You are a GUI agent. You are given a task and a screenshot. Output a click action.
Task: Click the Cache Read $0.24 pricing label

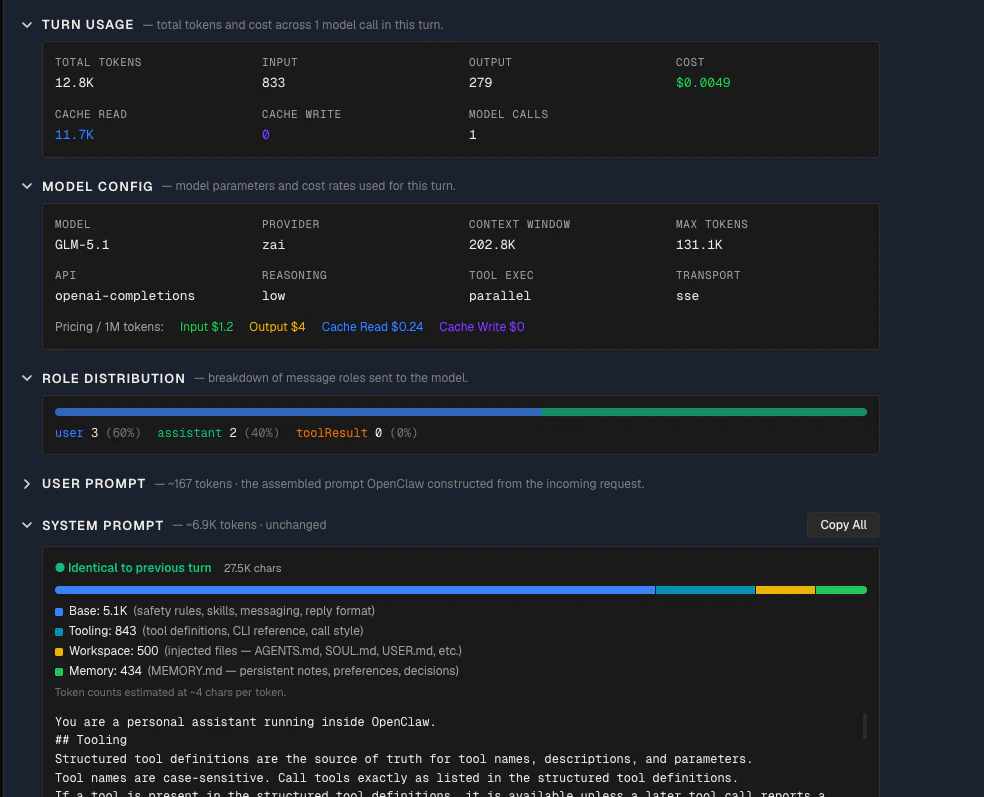(x=372, y=327)
